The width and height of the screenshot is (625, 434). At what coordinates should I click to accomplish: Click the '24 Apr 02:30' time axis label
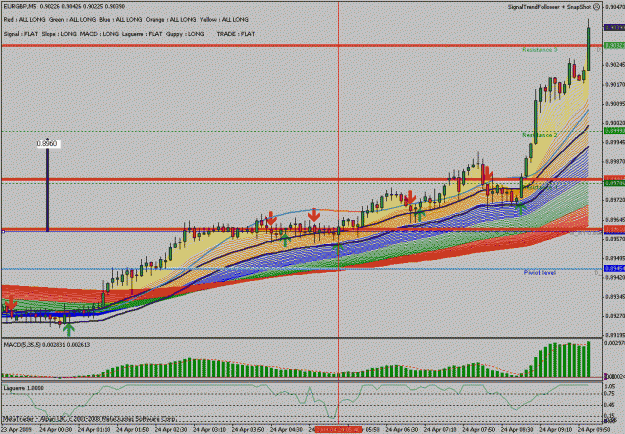click(x=171, y=430)
